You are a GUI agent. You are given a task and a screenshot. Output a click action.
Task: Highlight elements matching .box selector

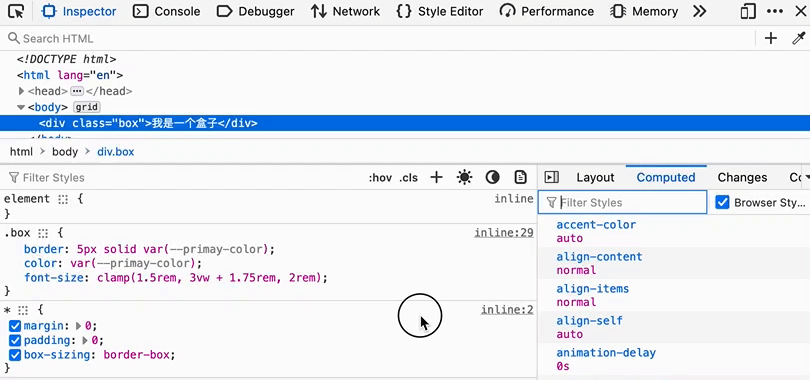tap(43, 233)
